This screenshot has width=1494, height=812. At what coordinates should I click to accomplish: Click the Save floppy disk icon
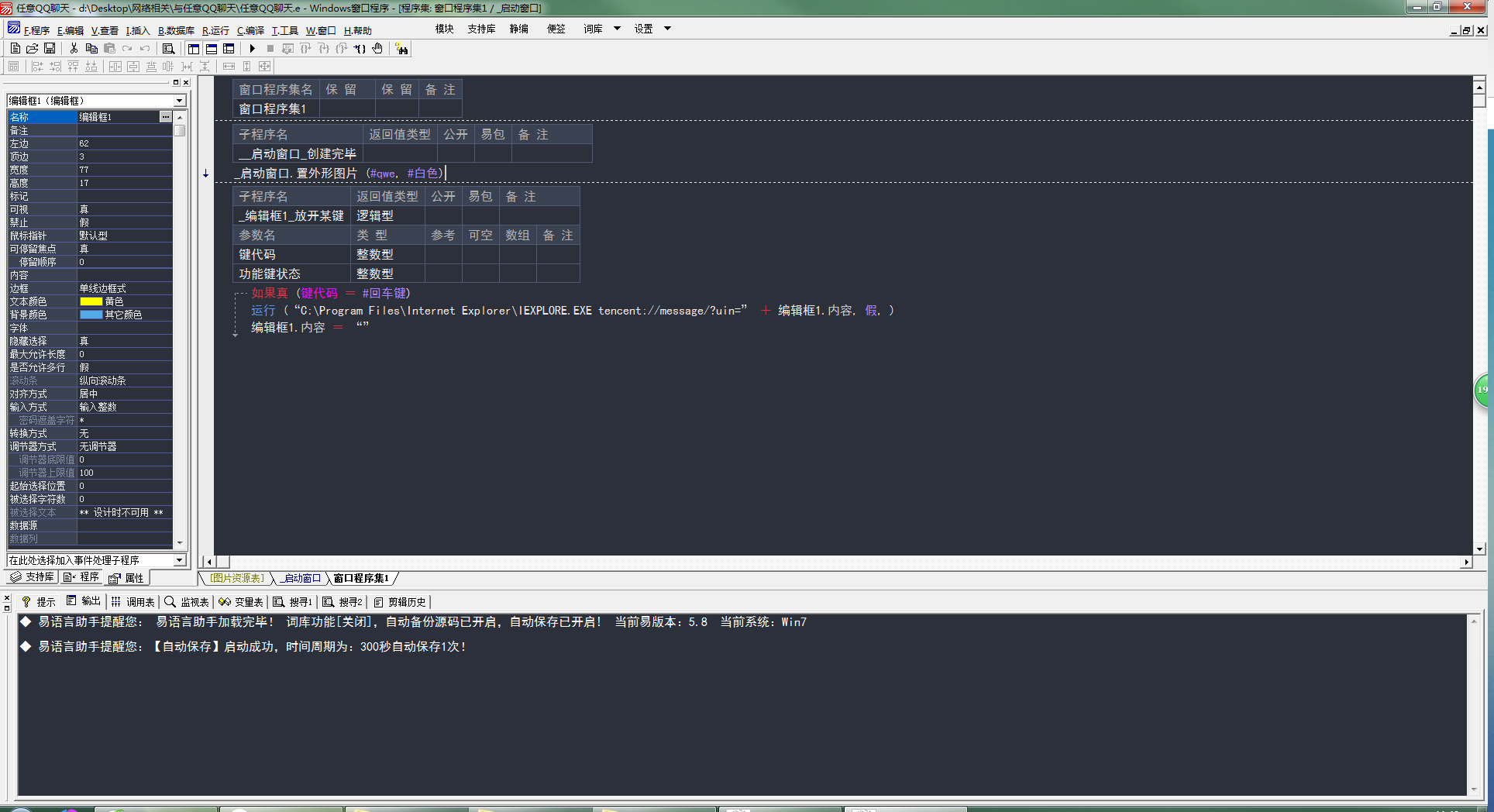(x=50, y=48)
